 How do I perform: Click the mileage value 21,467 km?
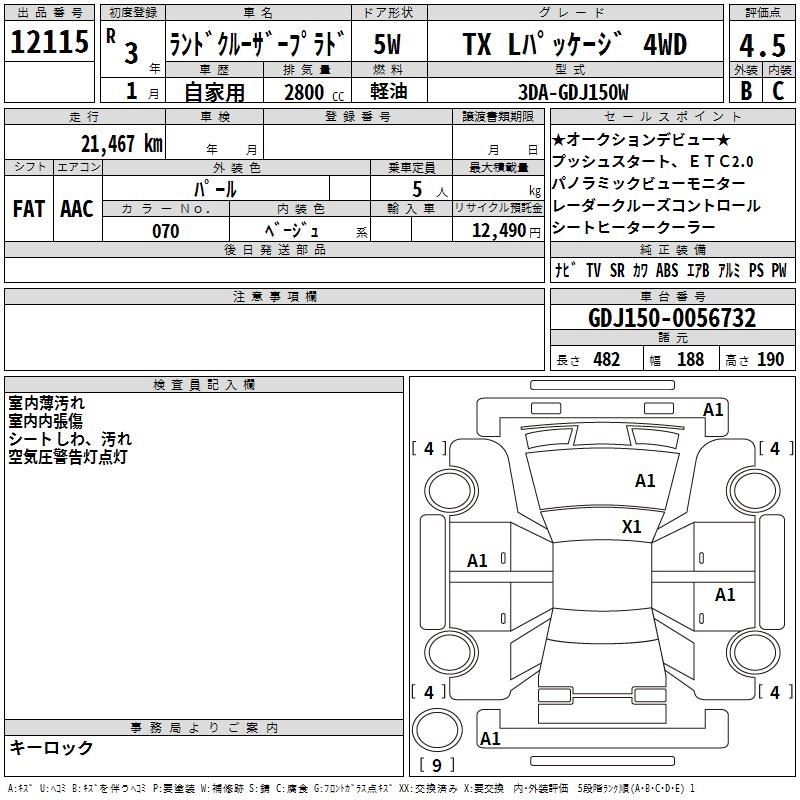click(121, 143)
